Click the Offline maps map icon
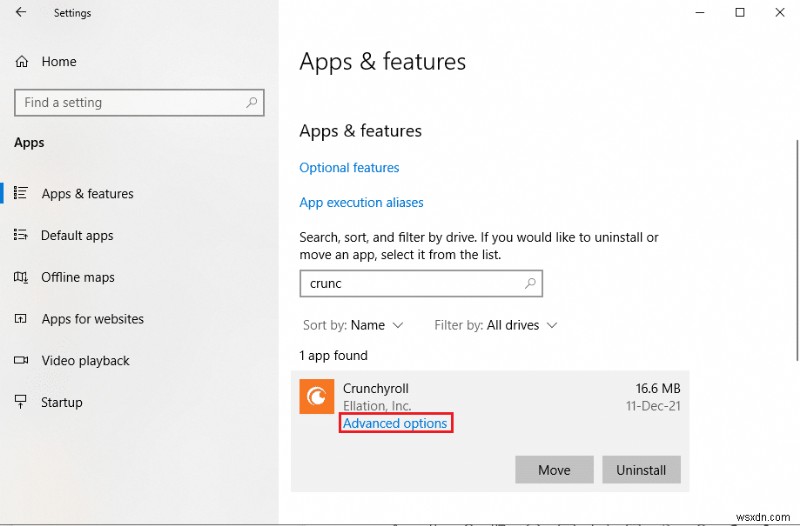 (20, 277)
